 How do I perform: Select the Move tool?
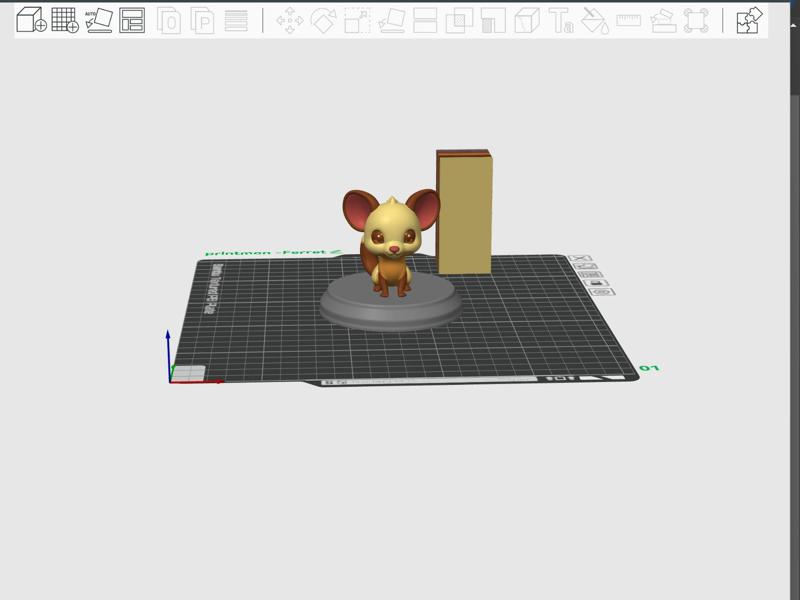point(289,20)
